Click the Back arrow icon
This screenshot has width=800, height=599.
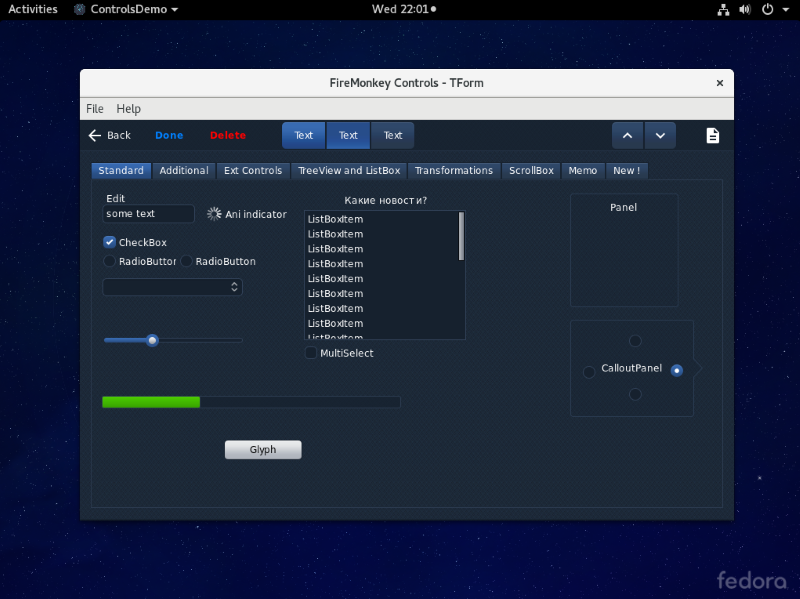95,135
